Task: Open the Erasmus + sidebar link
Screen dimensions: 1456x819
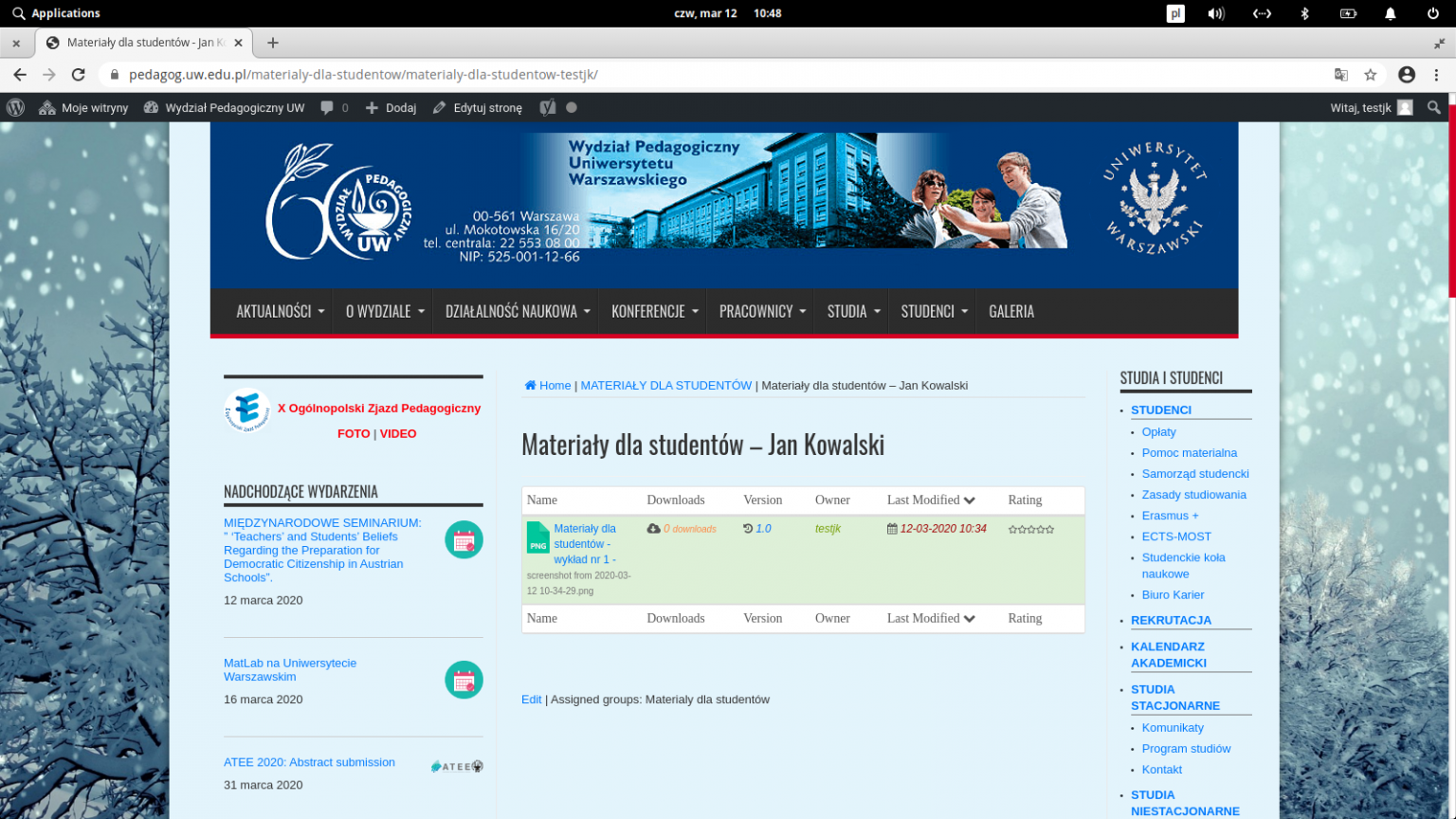Action: [1170, 516]
